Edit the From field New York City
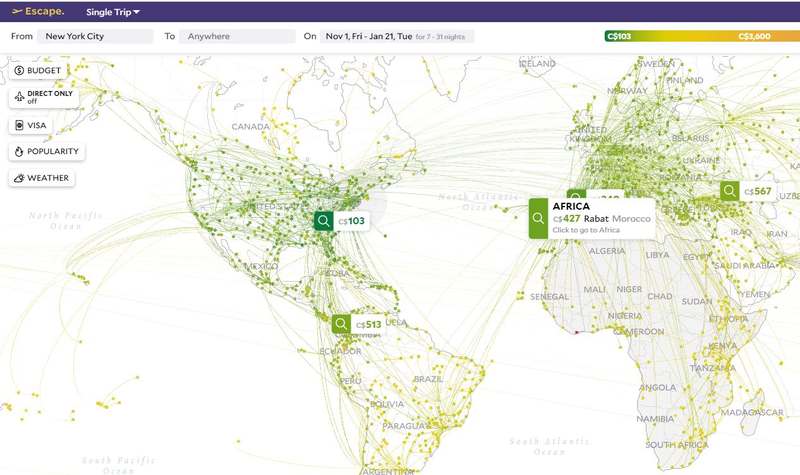The width and height of the screenshot is (800, 475). [x=95, y=36]
